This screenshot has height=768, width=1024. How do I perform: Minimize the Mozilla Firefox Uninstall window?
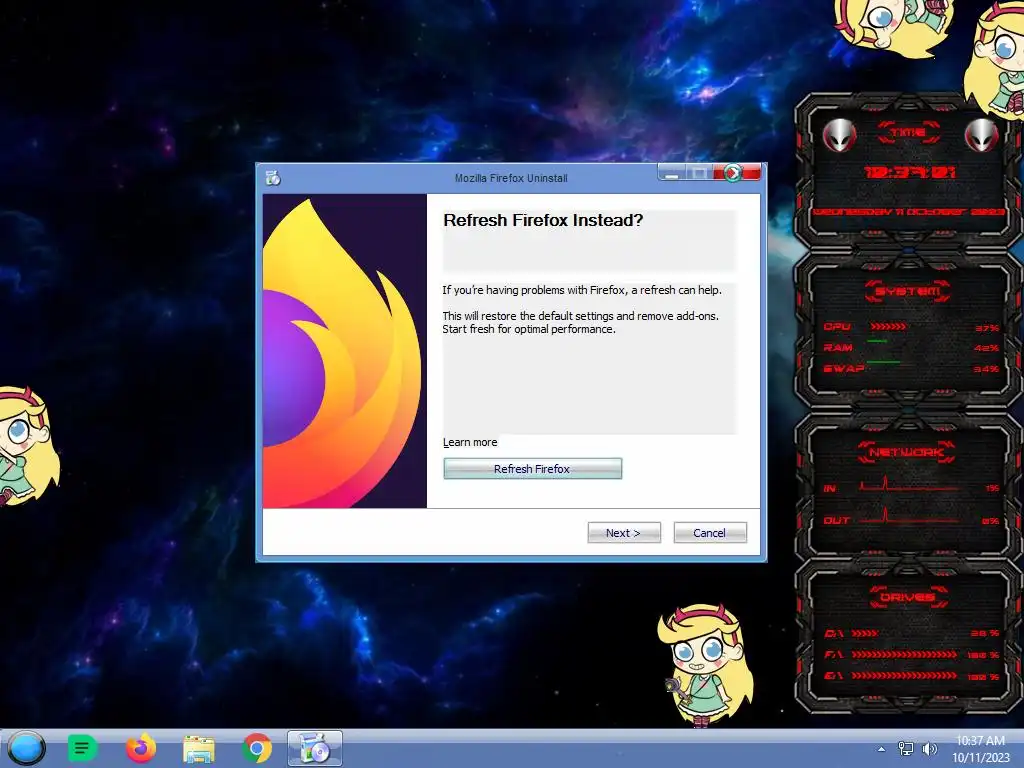tap(671, 172)
